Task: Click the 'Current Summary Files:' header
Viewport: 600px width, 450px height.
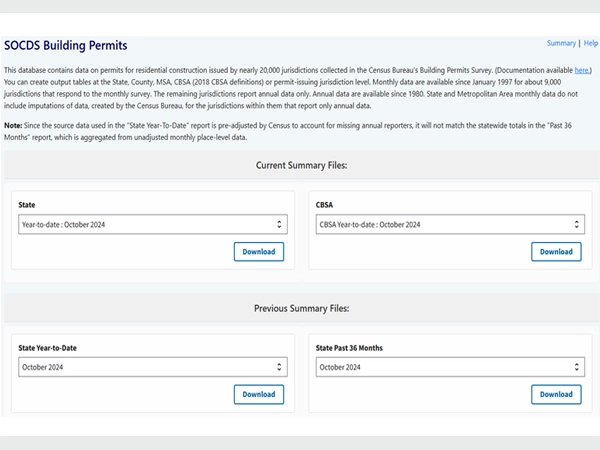Action: pyautogui.click(x=302, y=165)
